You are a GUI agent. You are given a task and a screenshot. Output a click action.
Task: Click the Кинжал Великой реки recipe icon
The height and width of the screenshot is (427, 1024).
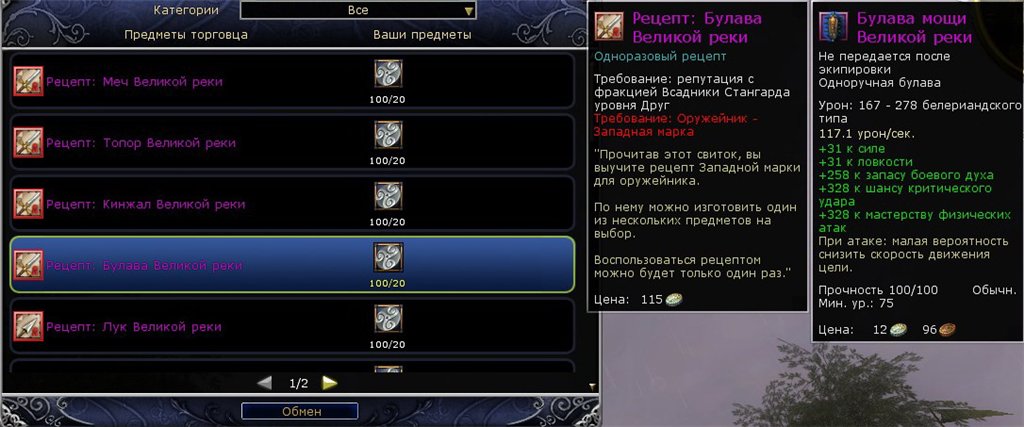[28, 204]
